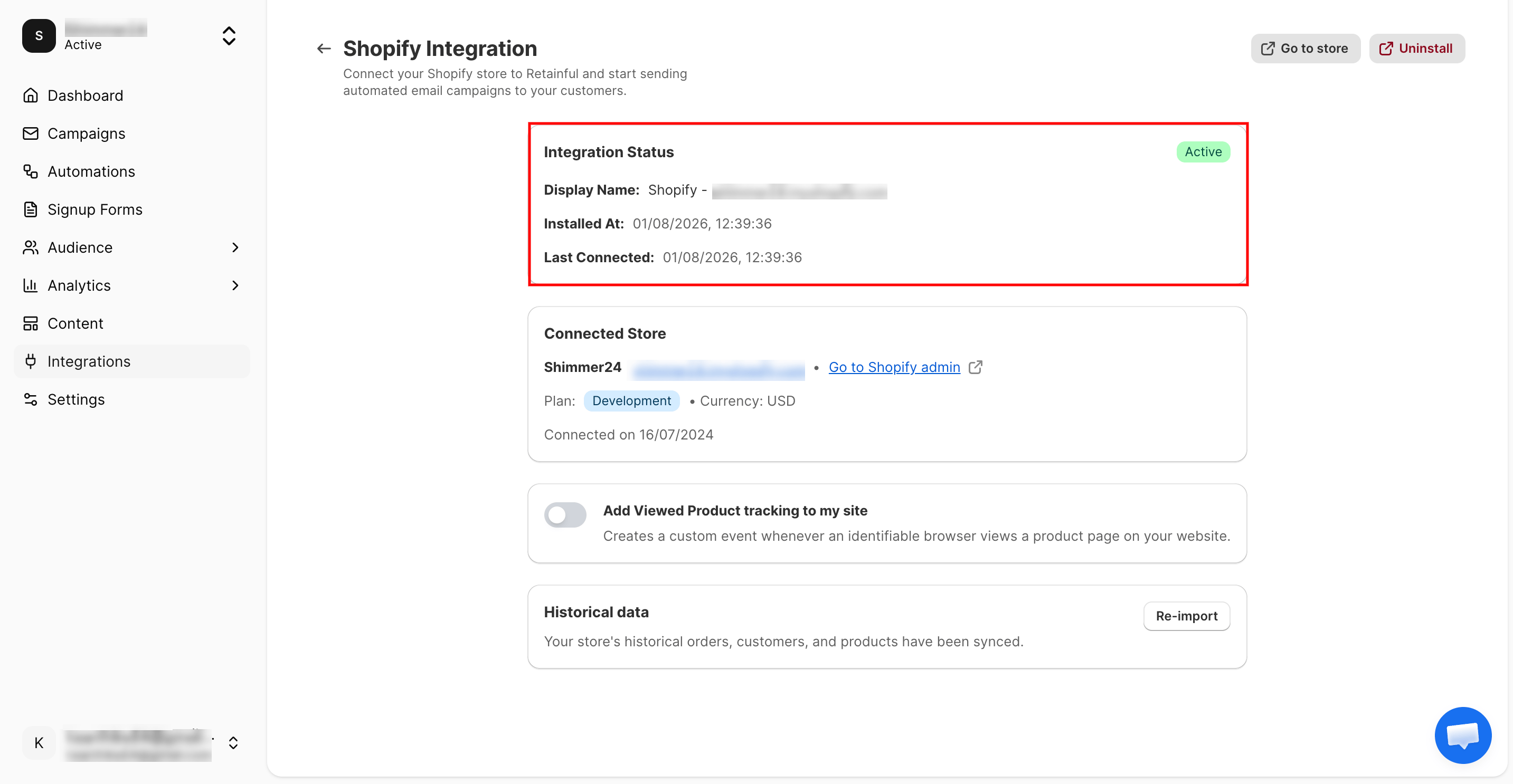Screen dimensions: 1513x784
Task: Click the Signup Forms document icon
Action: [31, 209]
